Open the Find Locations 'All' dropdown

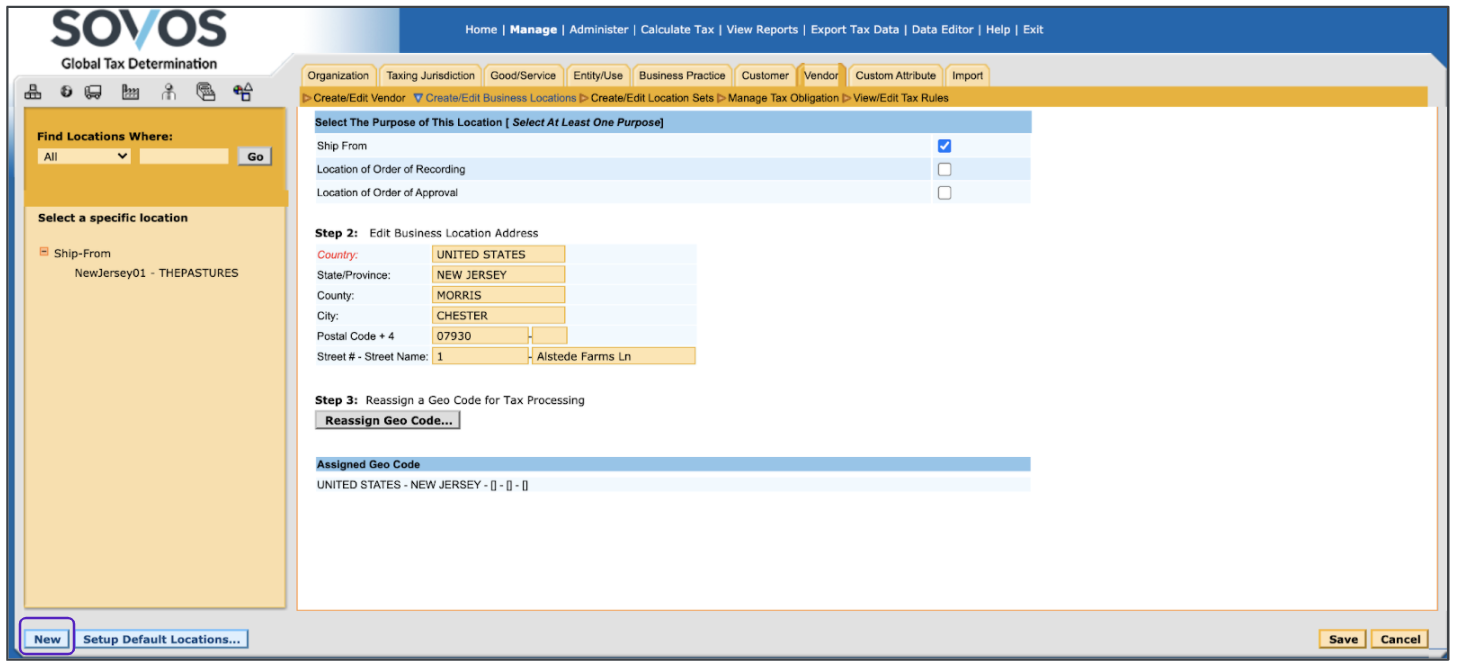(84, 157)
